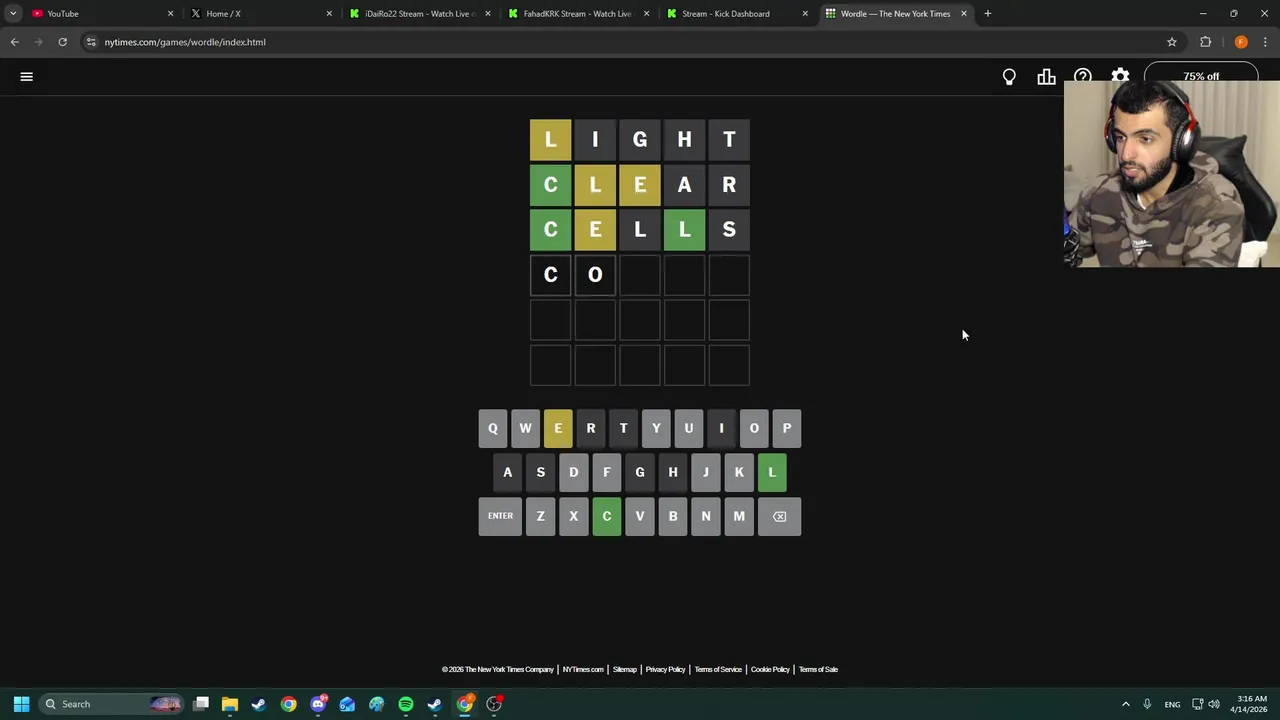Click the yellow E key
Viewport: 1280px width, 720px height.
pyautogui.click(x=558, y=428)
